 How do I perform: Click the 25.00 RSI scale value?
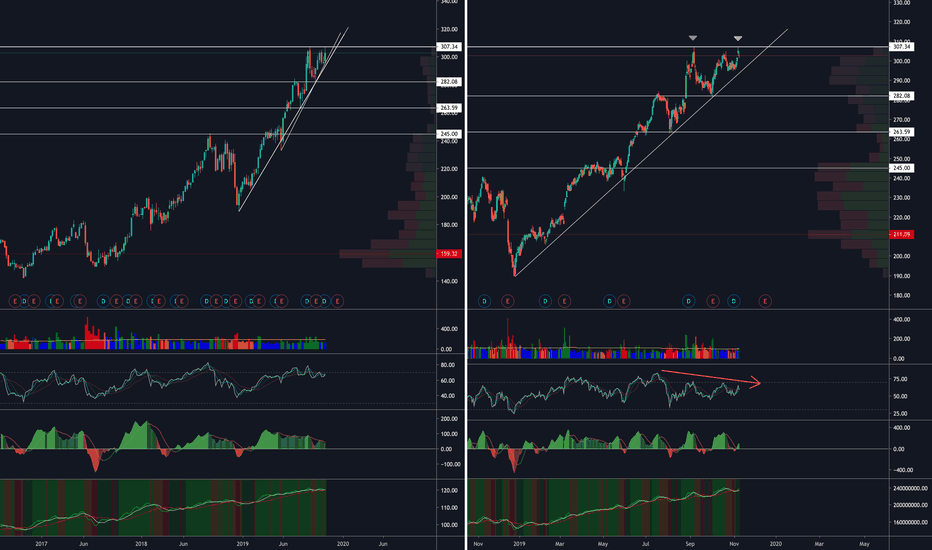[900, 414]
